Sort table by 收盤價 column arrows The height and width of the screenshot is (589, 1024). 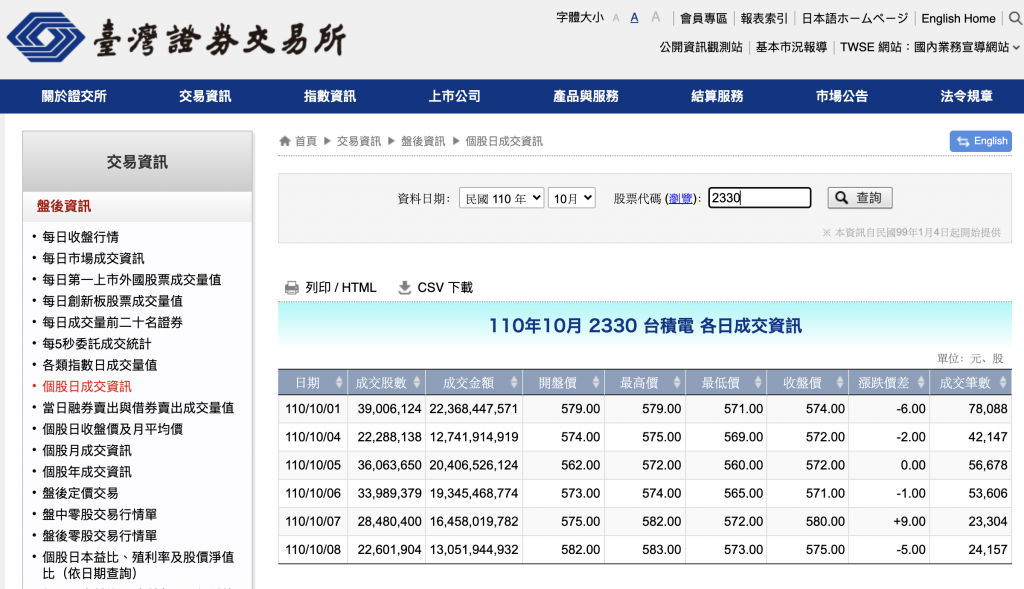tap(840, 382)
